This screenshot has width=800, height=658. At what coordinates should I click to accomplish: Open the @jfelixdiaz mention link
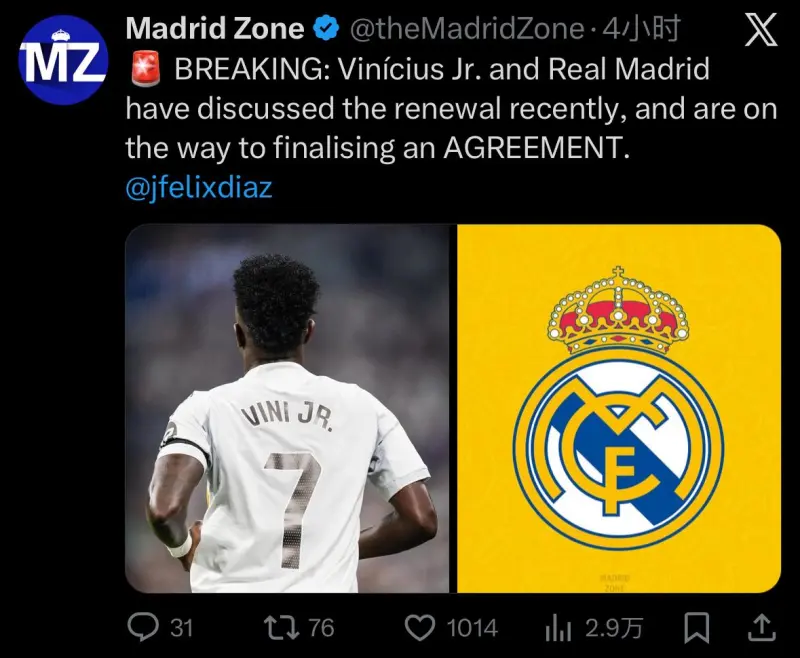coord(198,187)
